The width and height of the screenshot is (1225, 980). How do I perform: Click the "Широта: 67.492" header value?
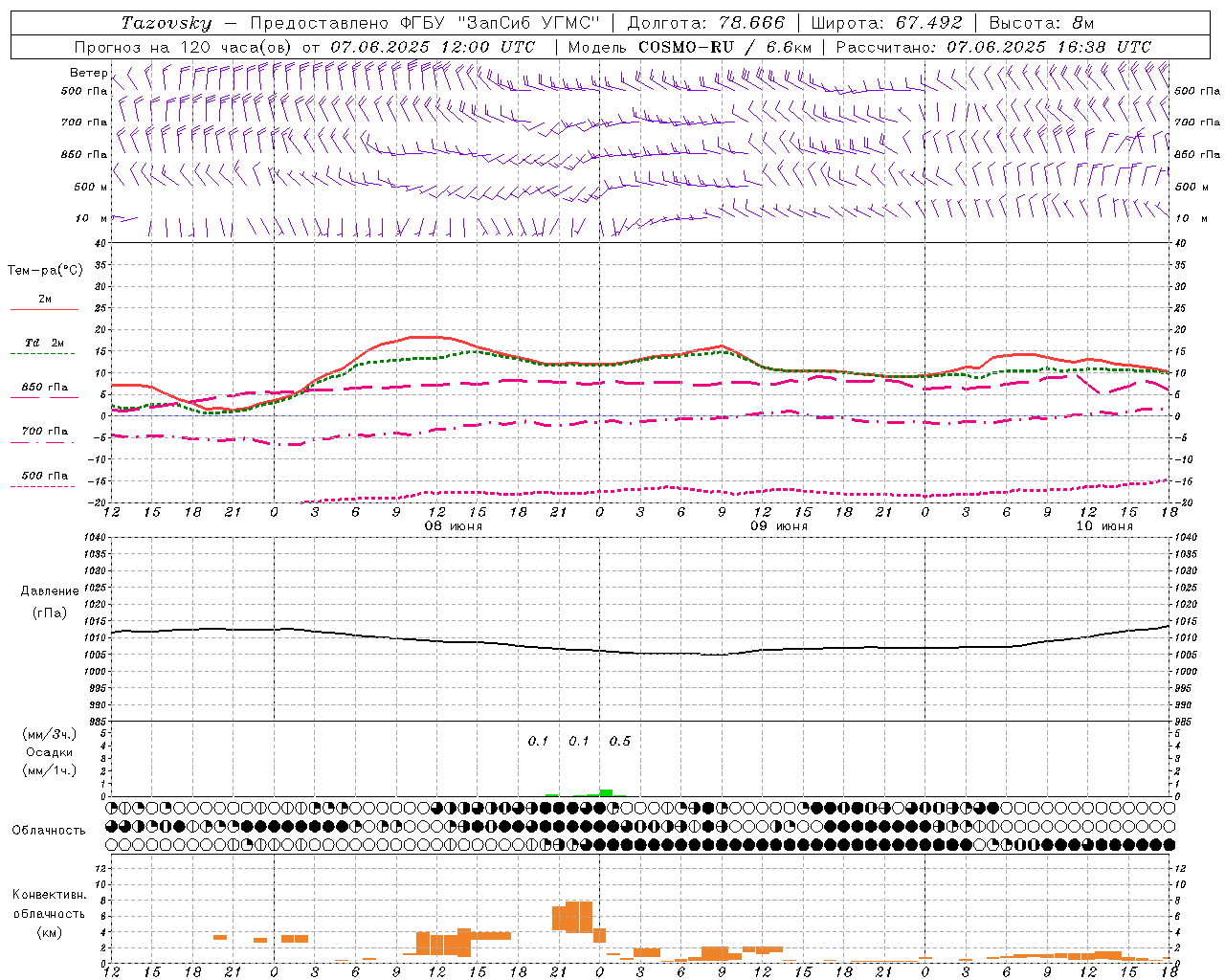[x=886, y=23]
